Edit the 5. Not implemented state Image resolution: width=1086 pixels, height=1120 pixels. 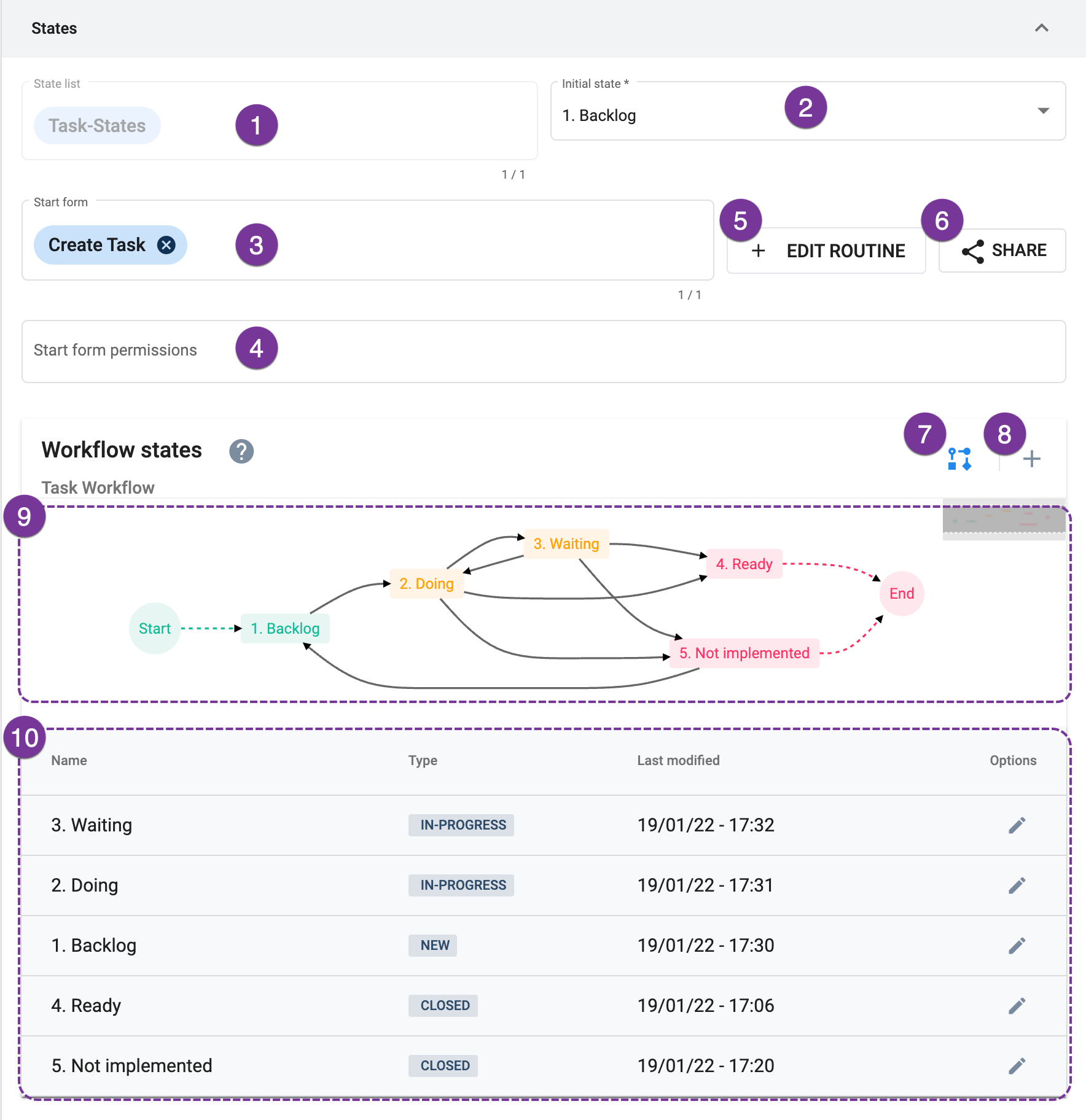point(1017,1066)
